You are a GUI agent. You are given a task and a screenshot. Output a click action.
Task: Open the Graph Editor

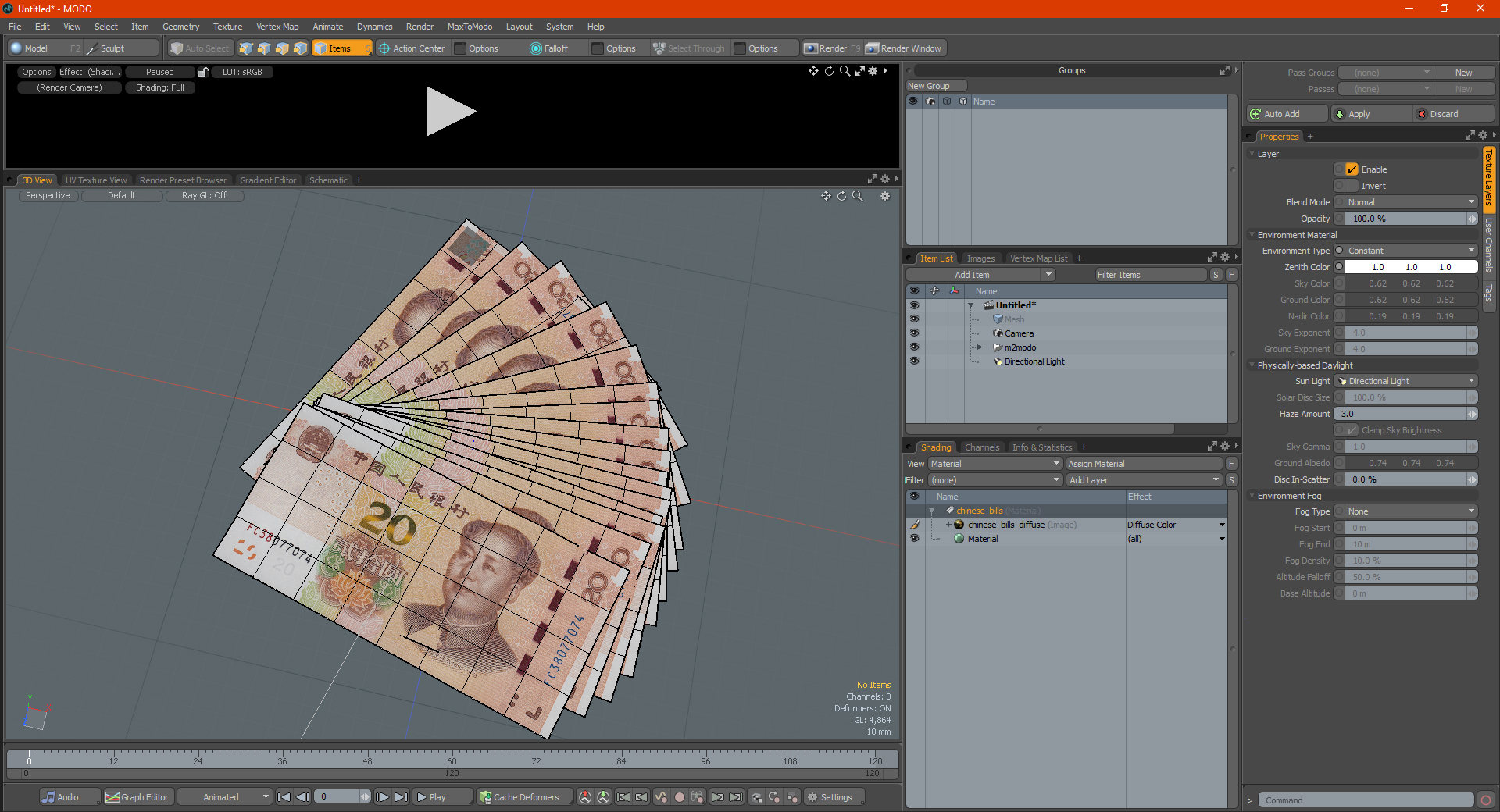pyautogui.click(x=137, y=797)
